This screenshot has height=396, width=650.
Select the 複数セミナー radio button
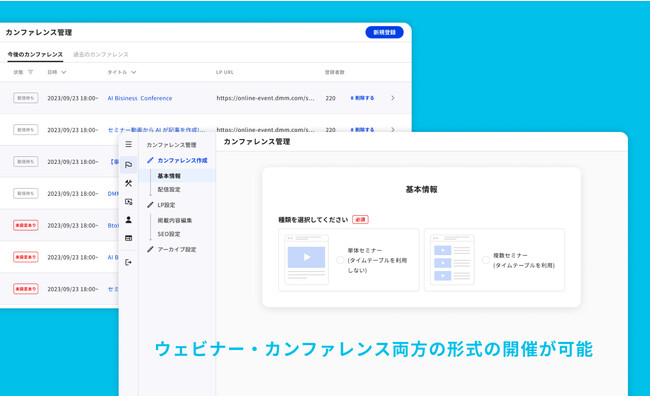[x=485, y=260]
